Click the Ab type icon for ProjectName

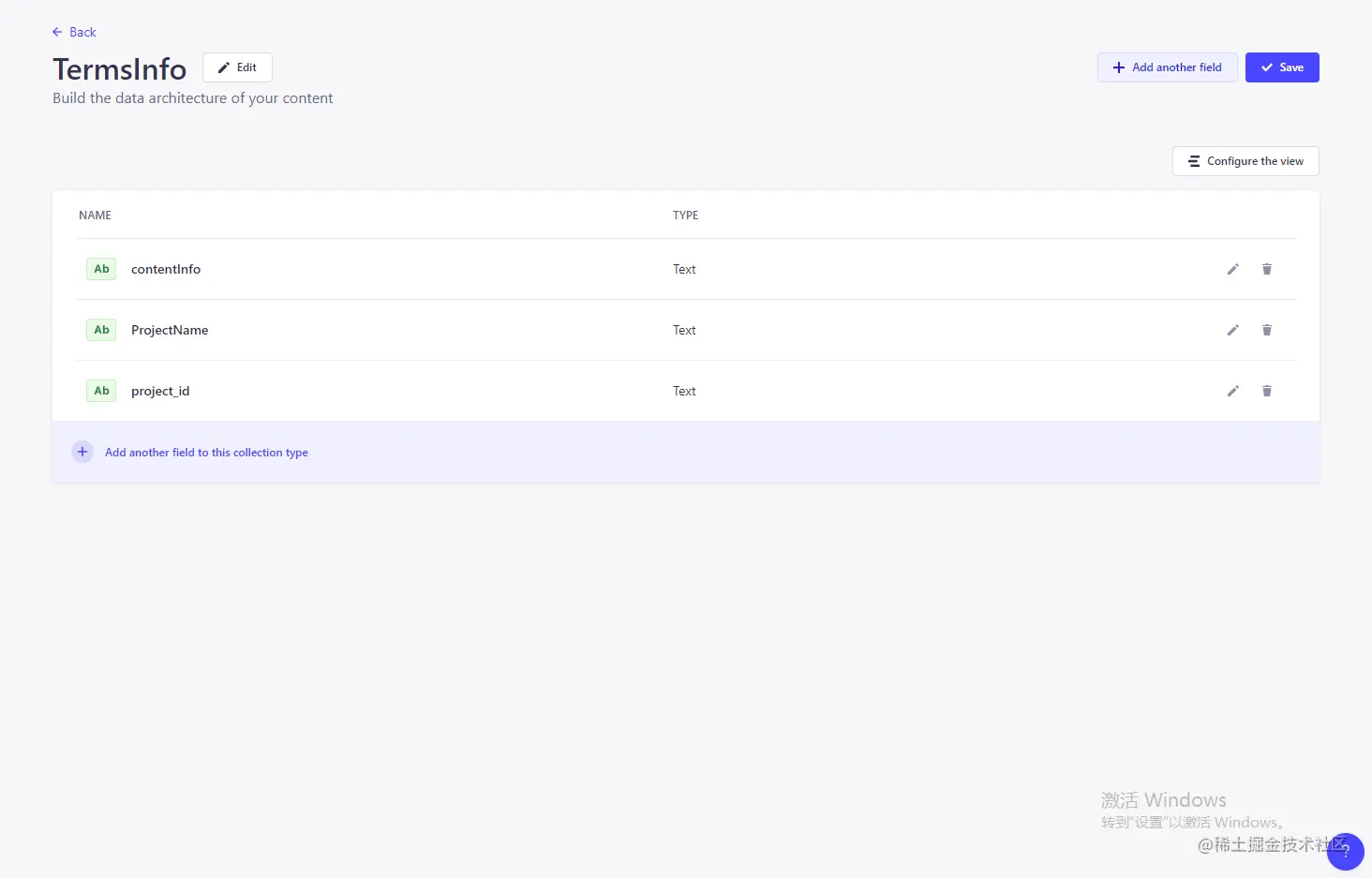[x=101, y=330]
